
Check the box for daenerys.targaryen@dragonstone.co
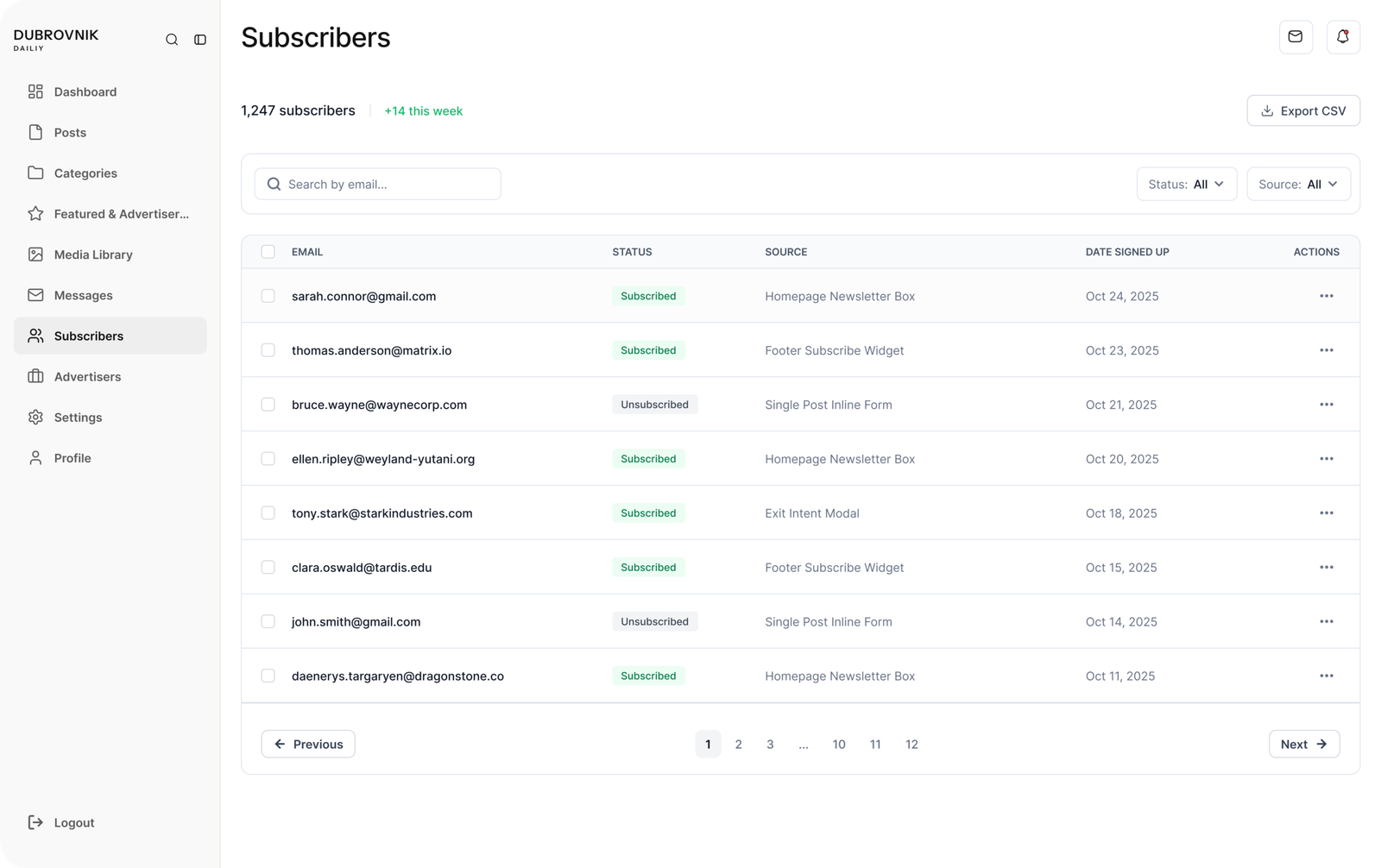268,676
